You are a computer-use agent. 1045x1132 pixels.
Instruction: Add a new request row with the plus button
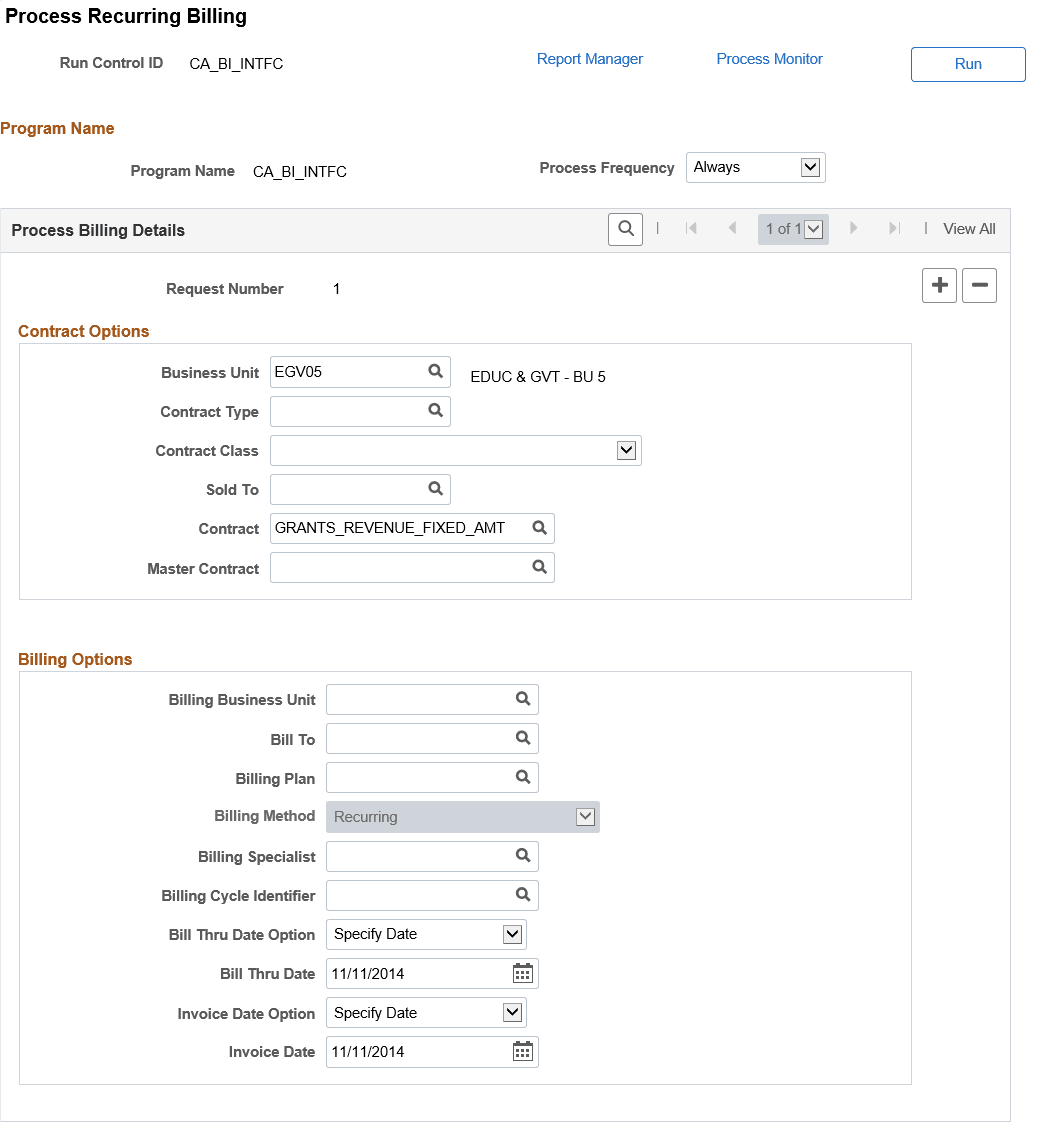click(x=939, y=285)
